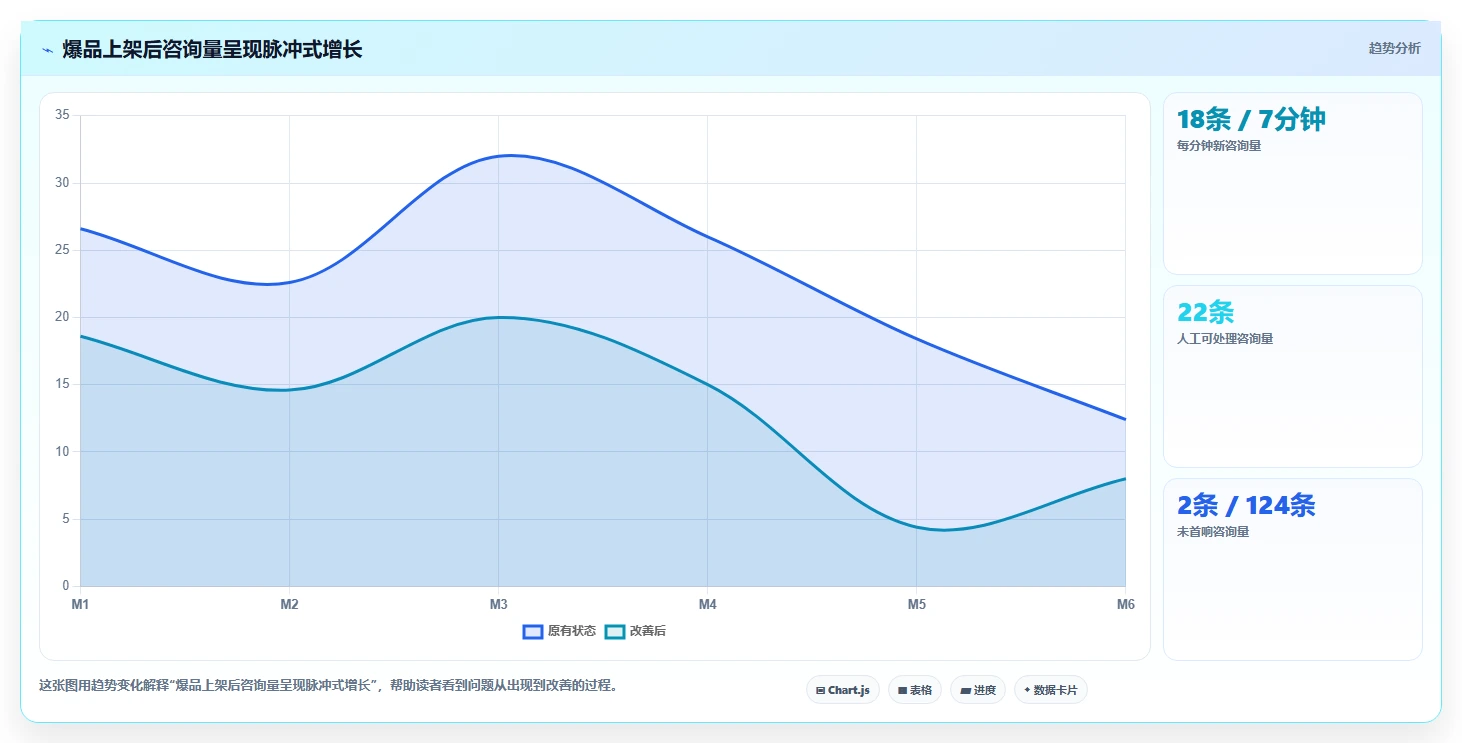1462x743 pixels.
Task: Click the 22条 card value
Action: coord(1206,313)
